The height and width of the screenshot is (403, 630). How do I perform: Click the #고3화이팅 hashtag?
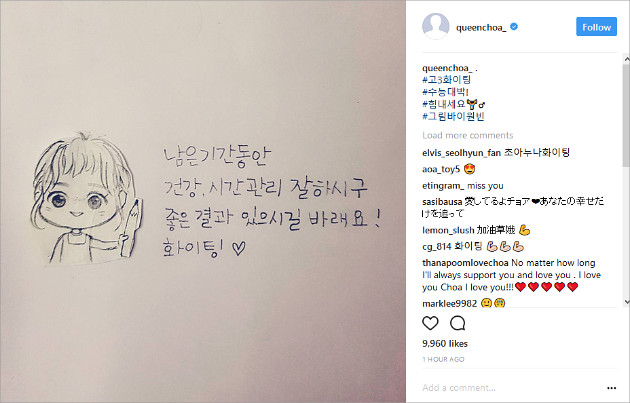(446, 80)
